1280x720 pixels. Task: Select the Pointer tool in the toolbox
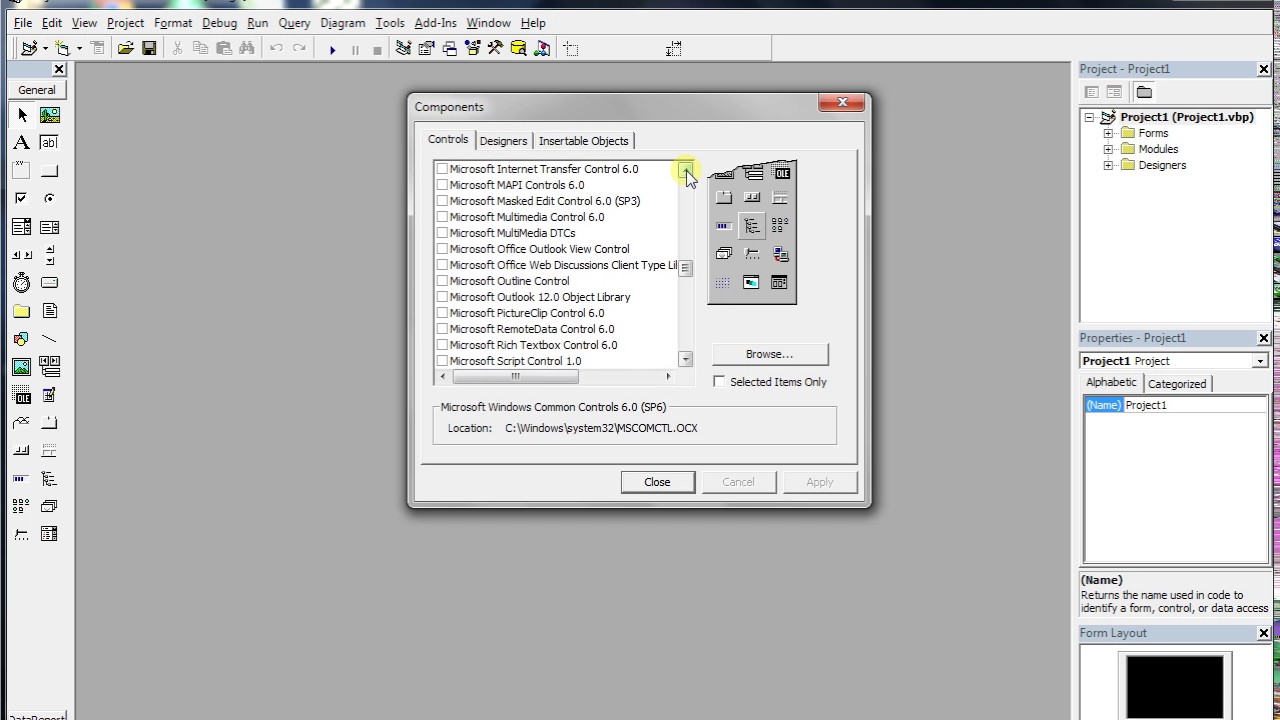point(22,115)
